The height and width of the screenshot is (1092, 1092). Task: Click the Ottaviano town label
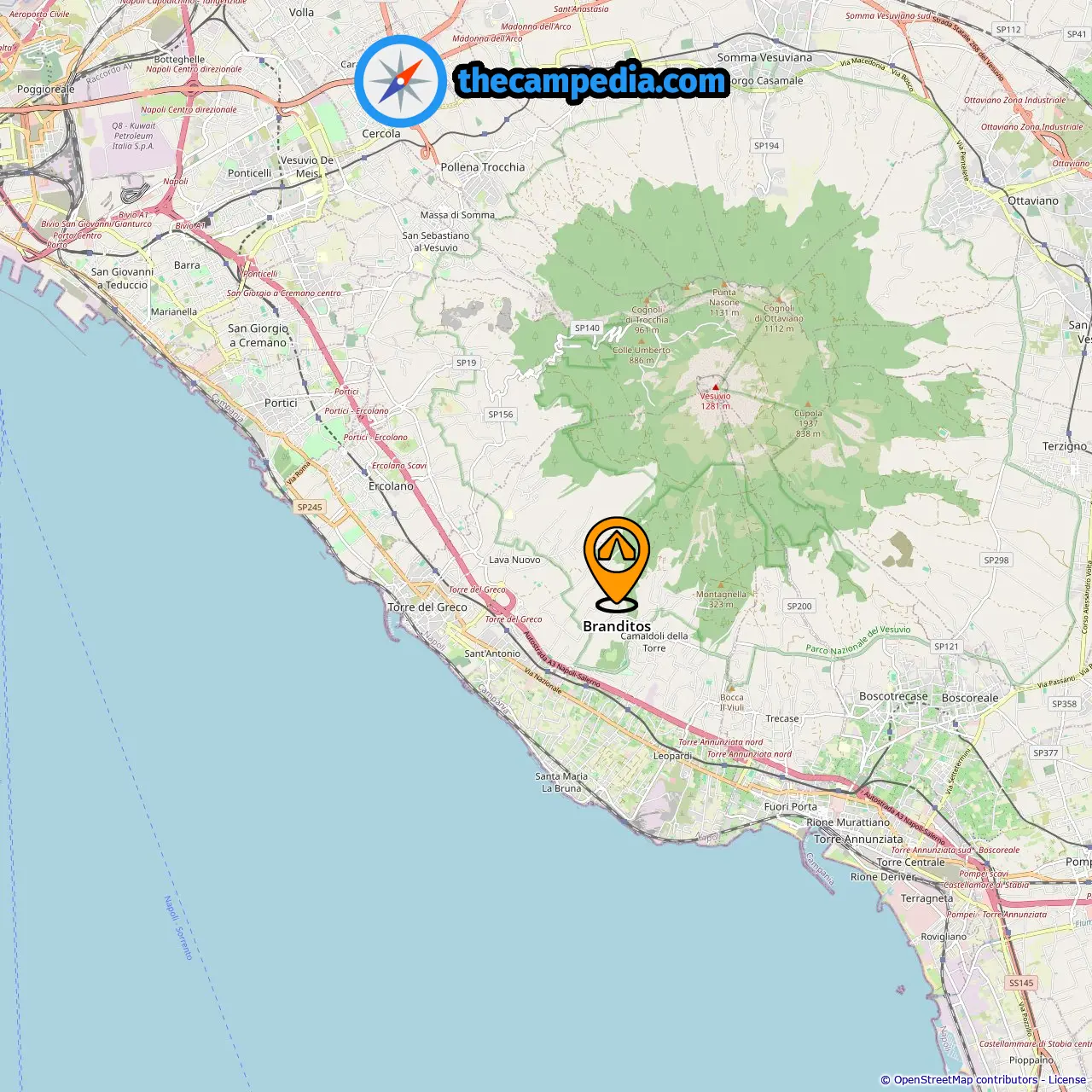coord(1032,201)
